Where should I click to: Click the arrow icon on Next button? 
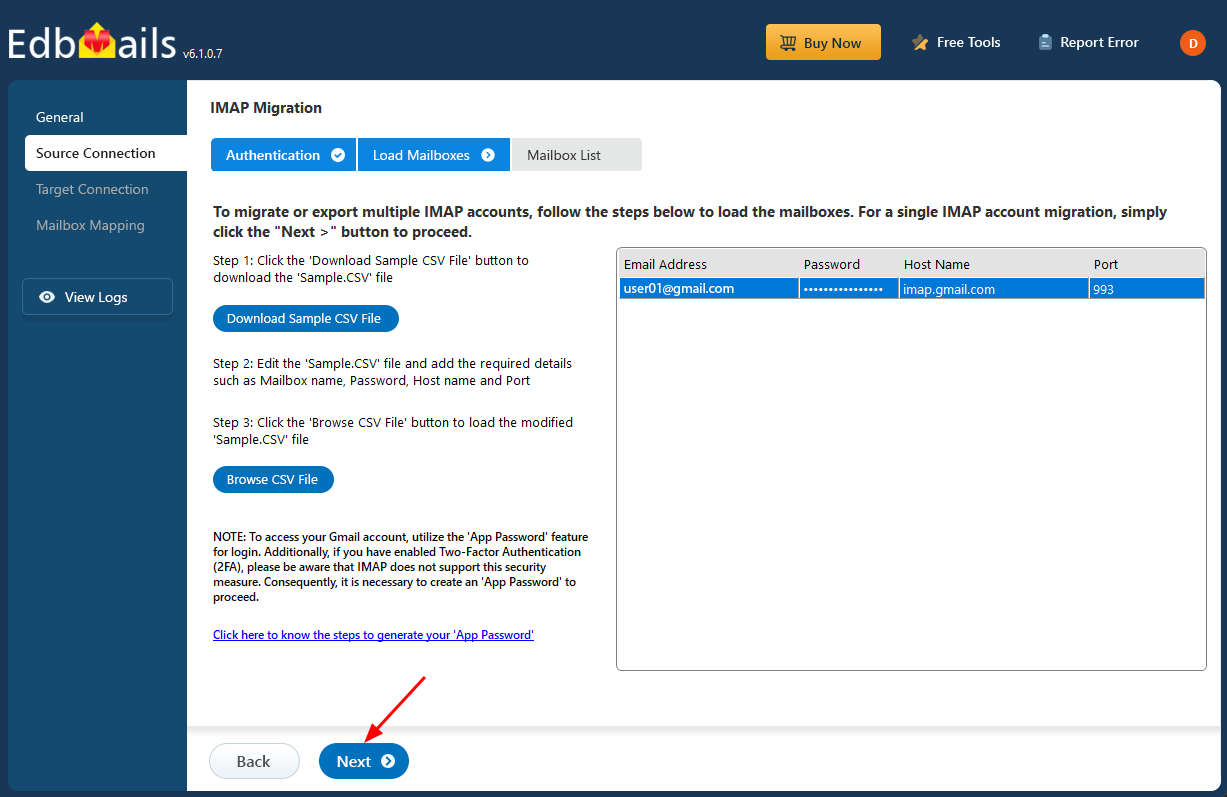[388, 762]
